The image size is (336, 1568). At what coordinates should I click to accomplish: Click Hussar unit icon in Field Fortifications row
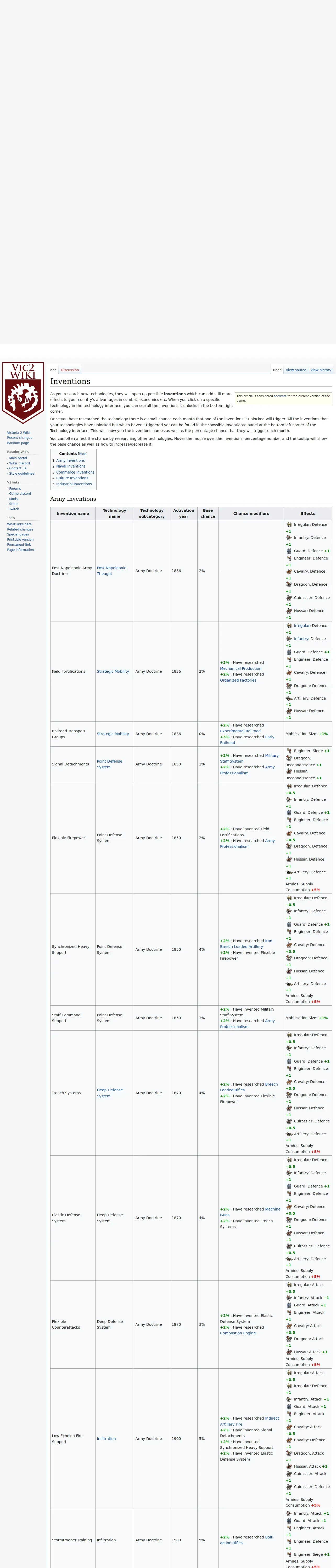tap(289, 711)
